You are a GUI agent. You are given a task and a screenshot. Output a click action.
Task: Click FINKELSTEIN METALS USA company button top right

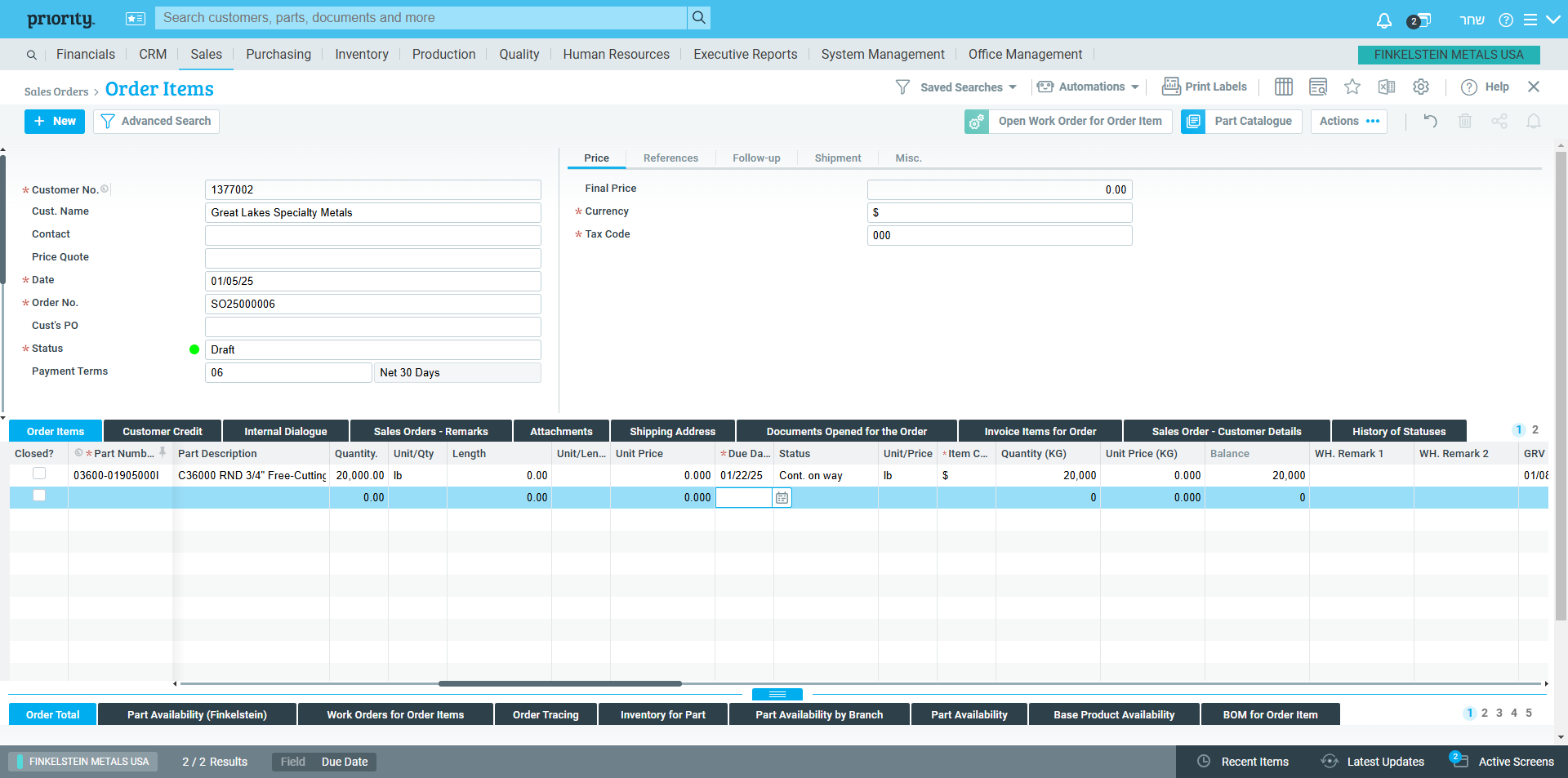(x=1449, y=55)
